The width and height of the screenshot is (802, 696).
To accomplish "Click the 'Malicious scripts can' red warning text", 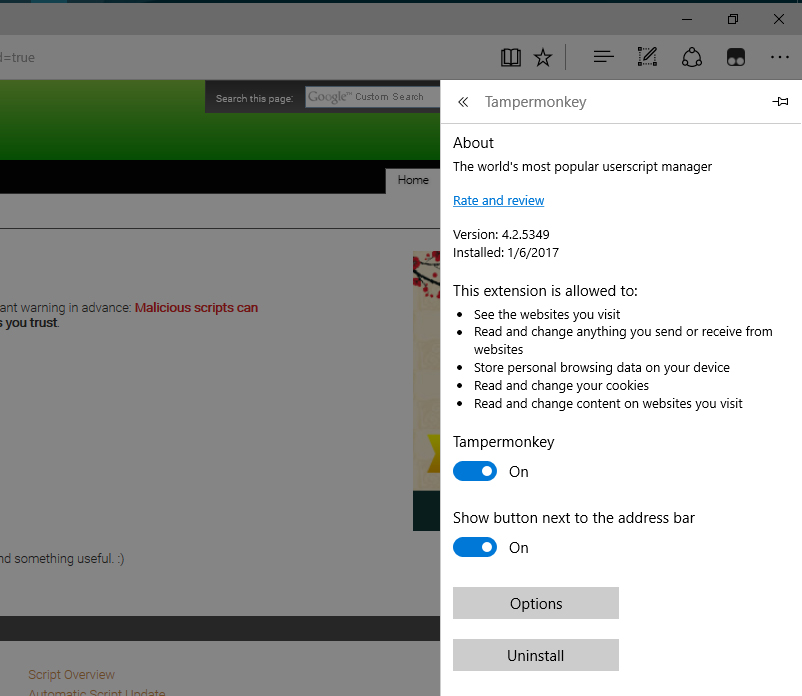I will (x=196, y=307).
